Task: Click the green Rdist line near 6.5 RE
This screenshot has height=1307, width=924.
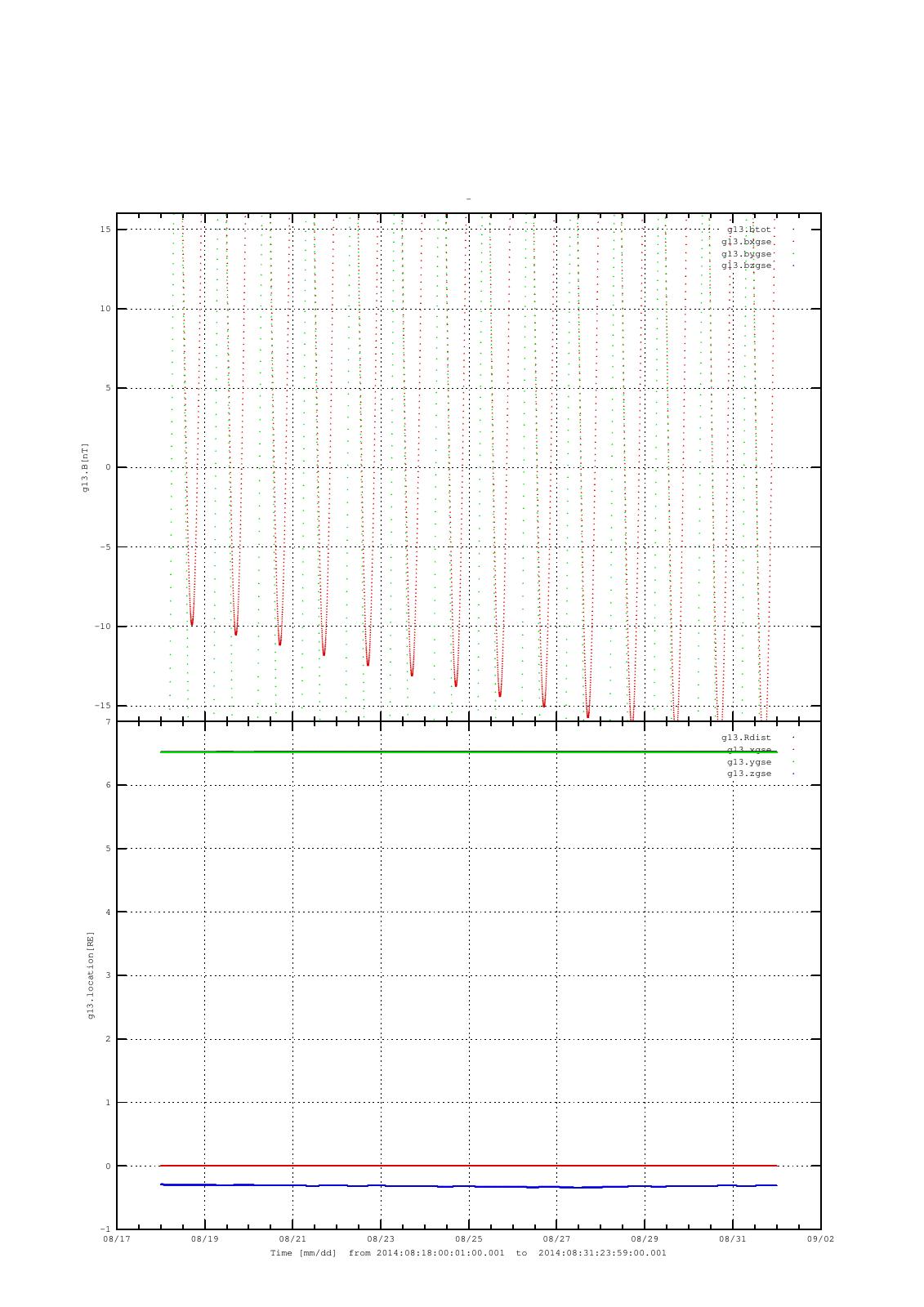Action: 468,752
